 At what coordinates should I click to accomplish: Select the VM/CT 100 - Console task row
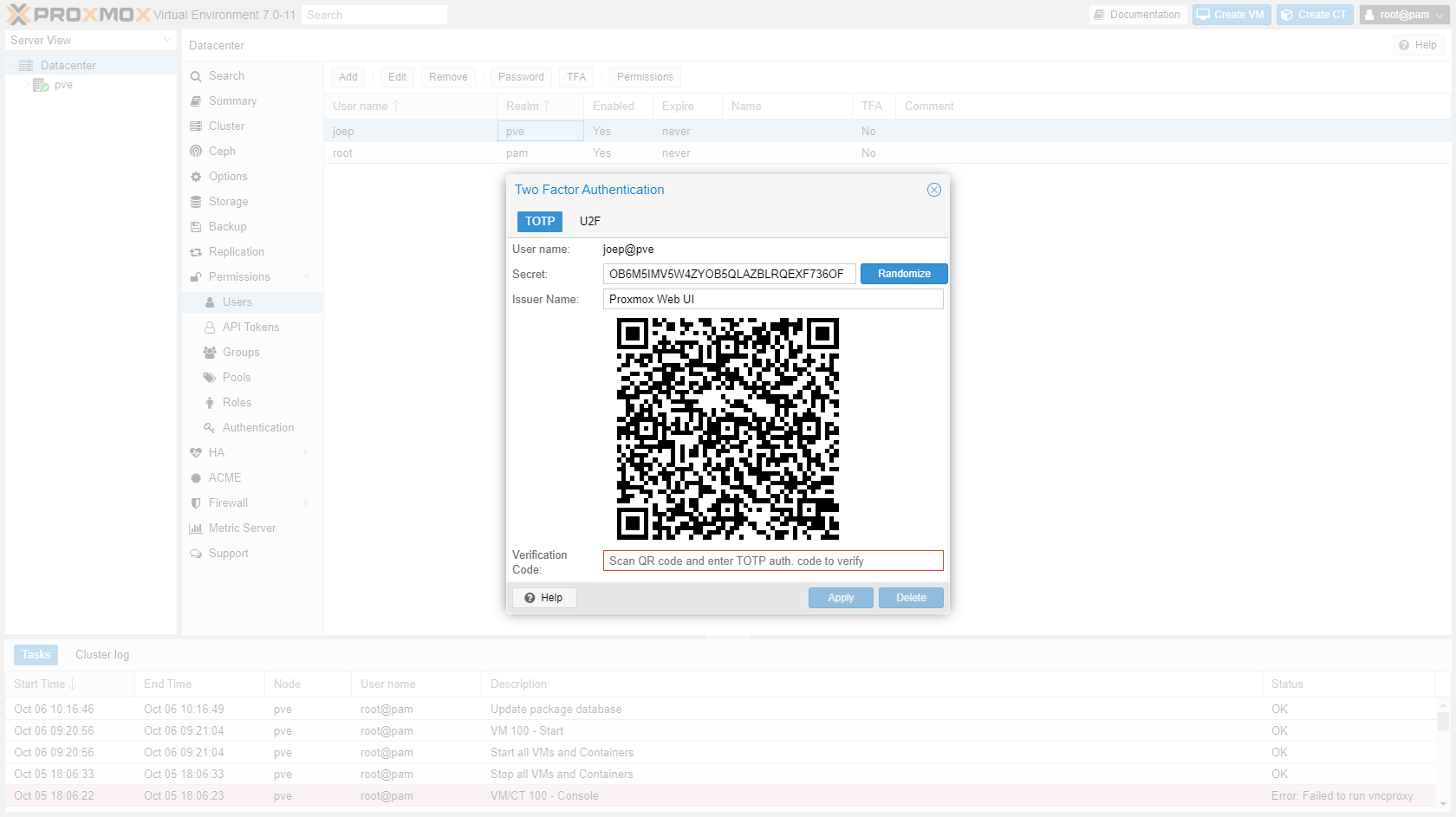coord(721,796)
